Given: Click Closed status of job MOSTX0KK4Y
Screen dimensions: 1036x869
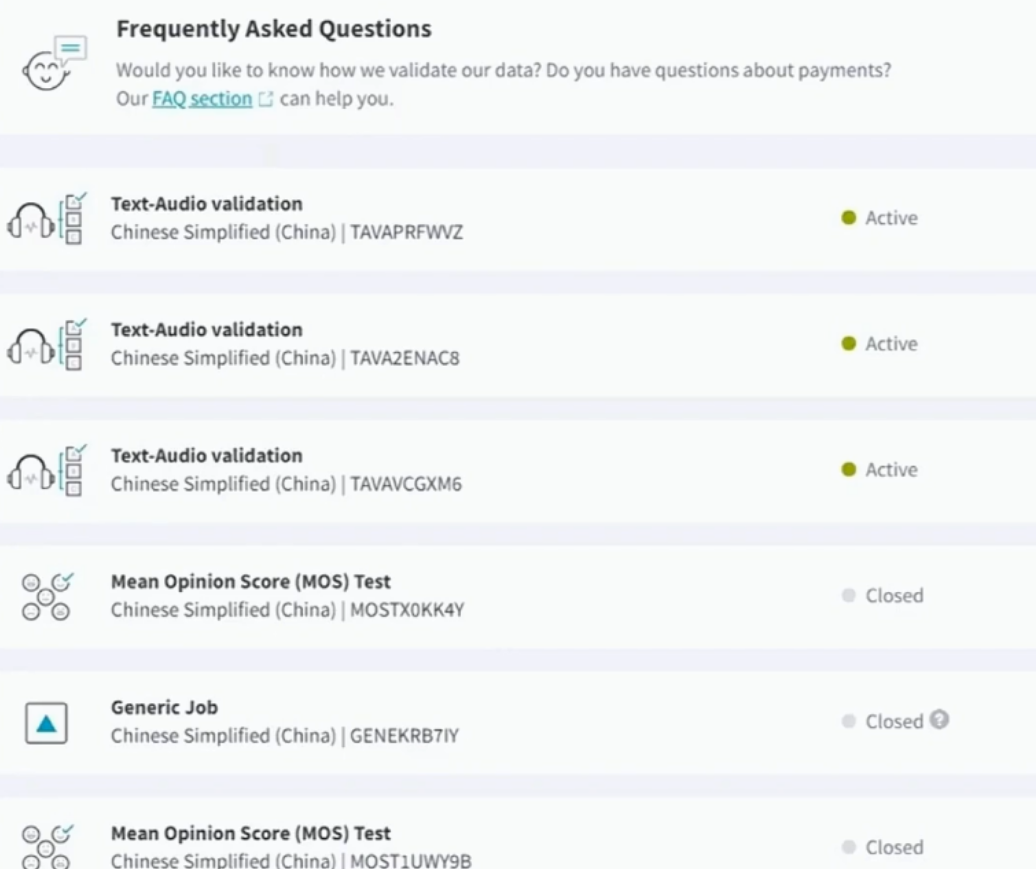Looking at the screenshot, I should [x=883, y=596].
